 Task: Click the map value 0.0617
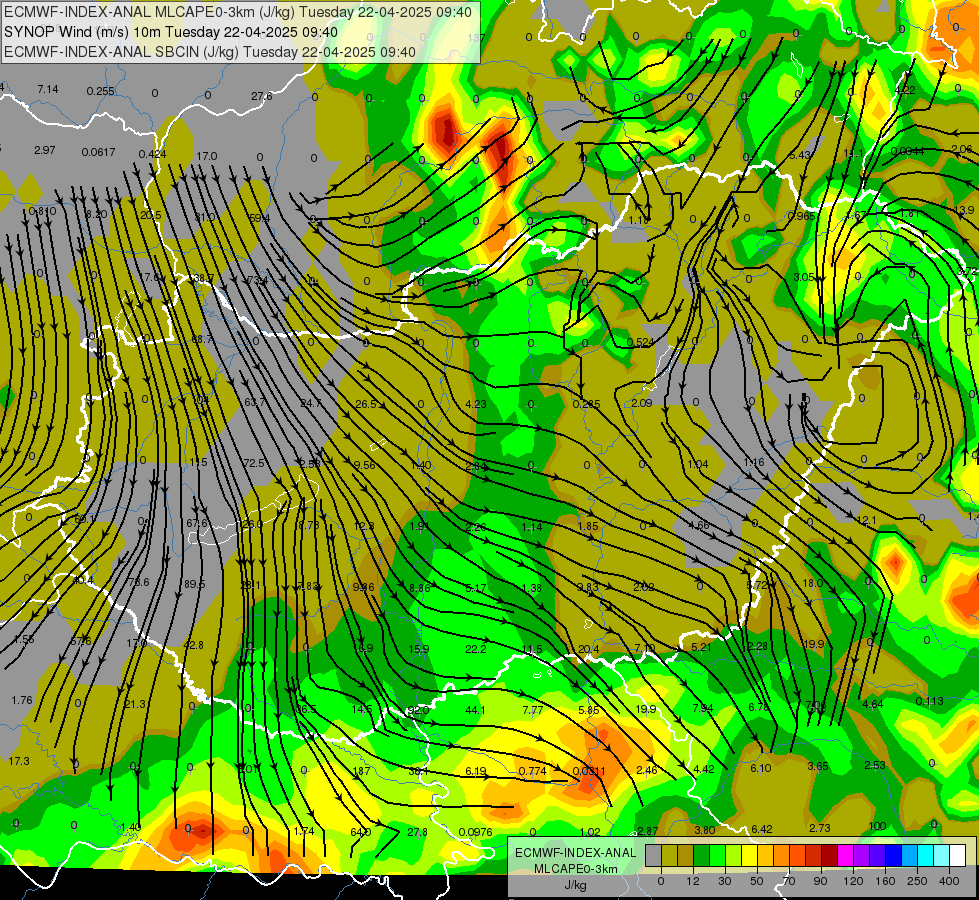click(98, 152)
